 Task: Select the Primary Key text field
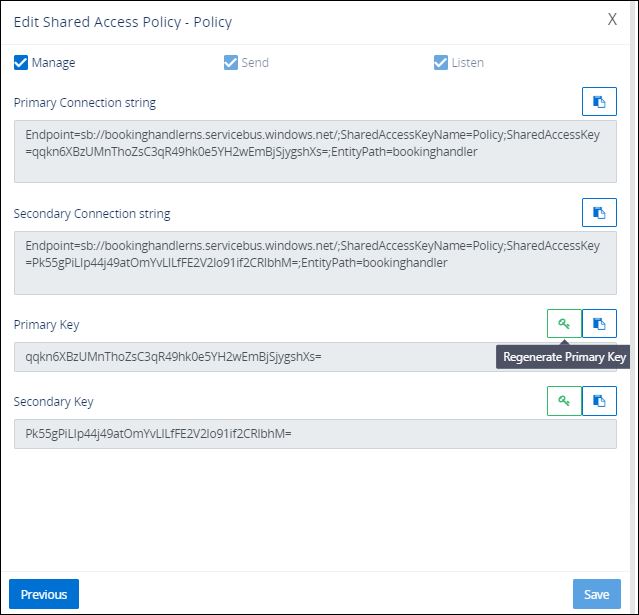point(250,357)
